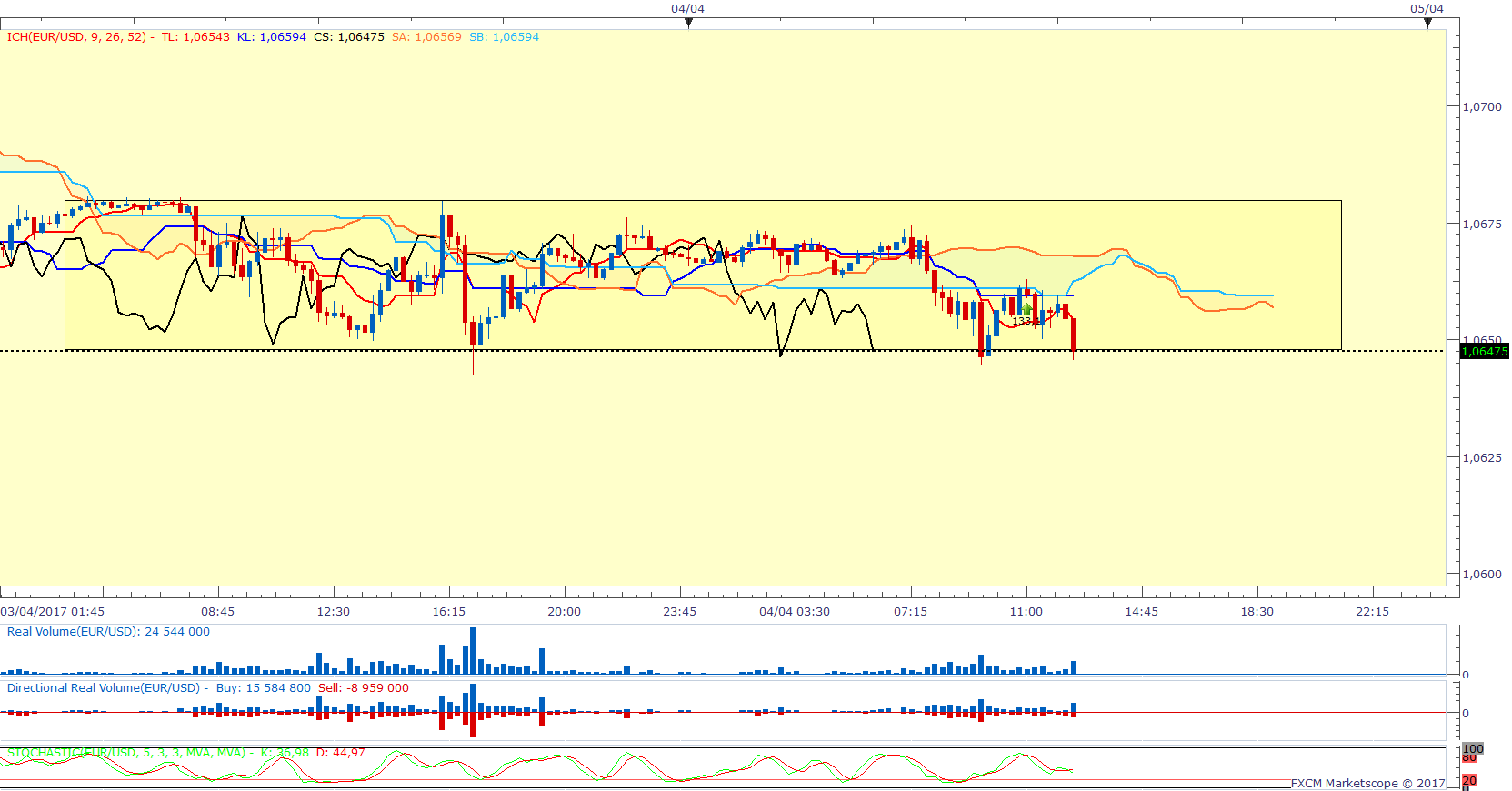
Task: Click the 03/04/2017 01:45 time axis label
Action: click(53, 612)
